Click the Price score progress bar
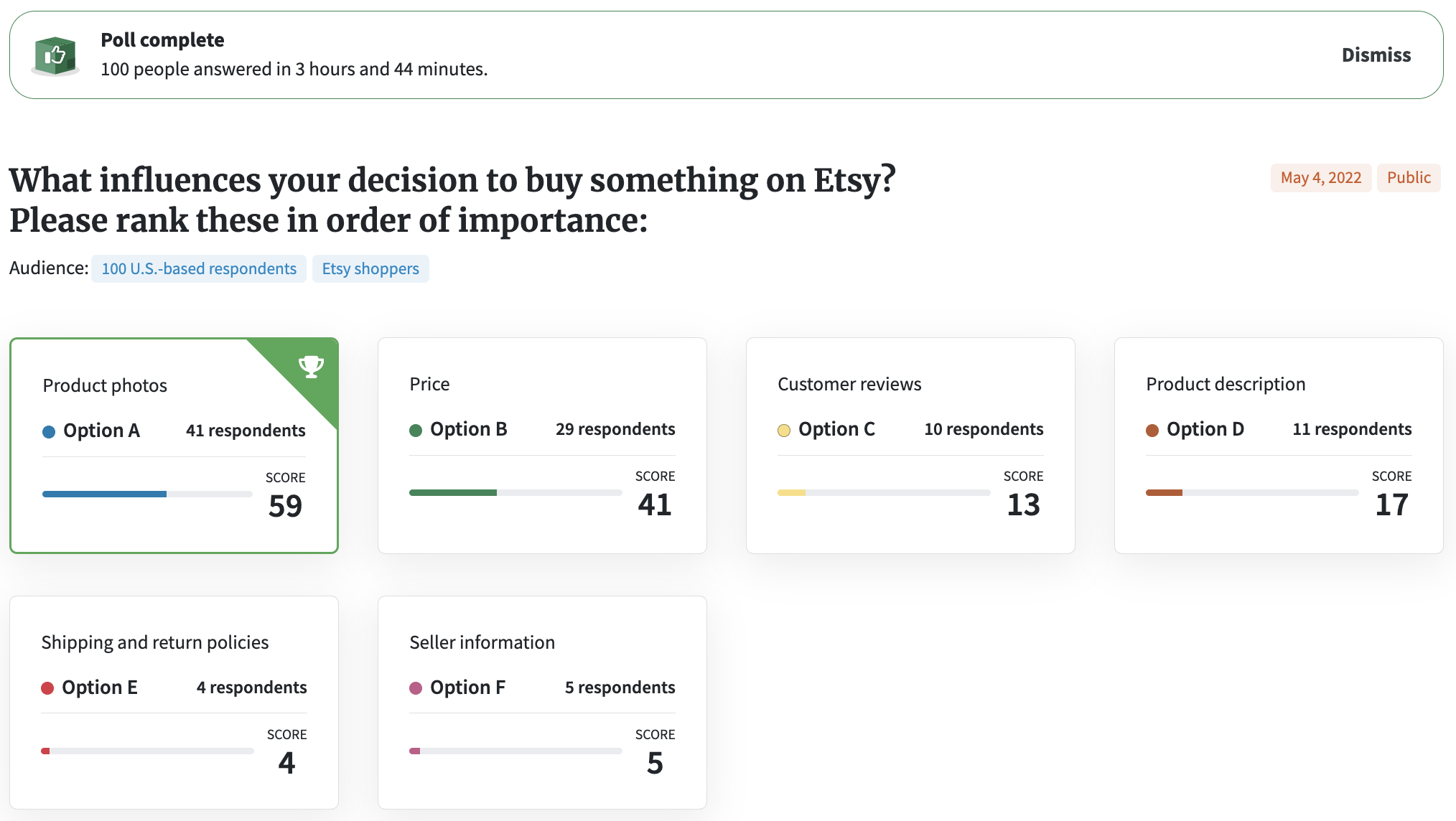This screenshot has height=821, width=1456. click(515, 492)
